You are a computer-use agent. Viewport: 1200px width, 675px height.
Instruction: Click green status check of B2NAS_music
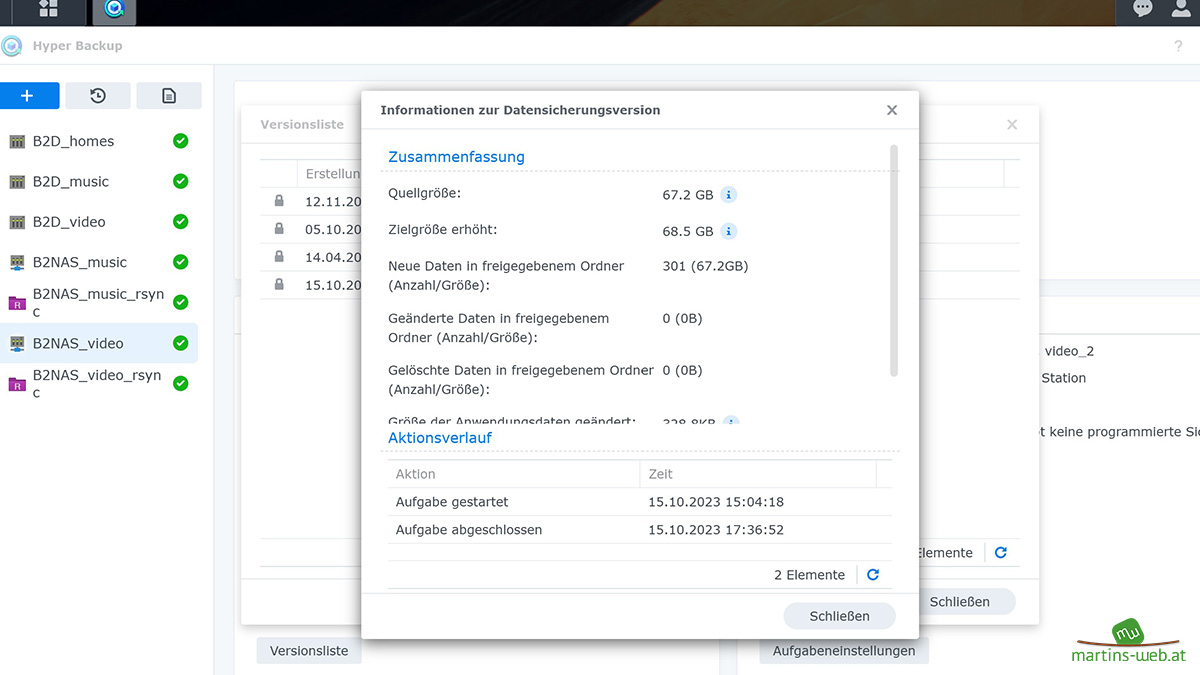pyautogui.click(x=180, y=262)
